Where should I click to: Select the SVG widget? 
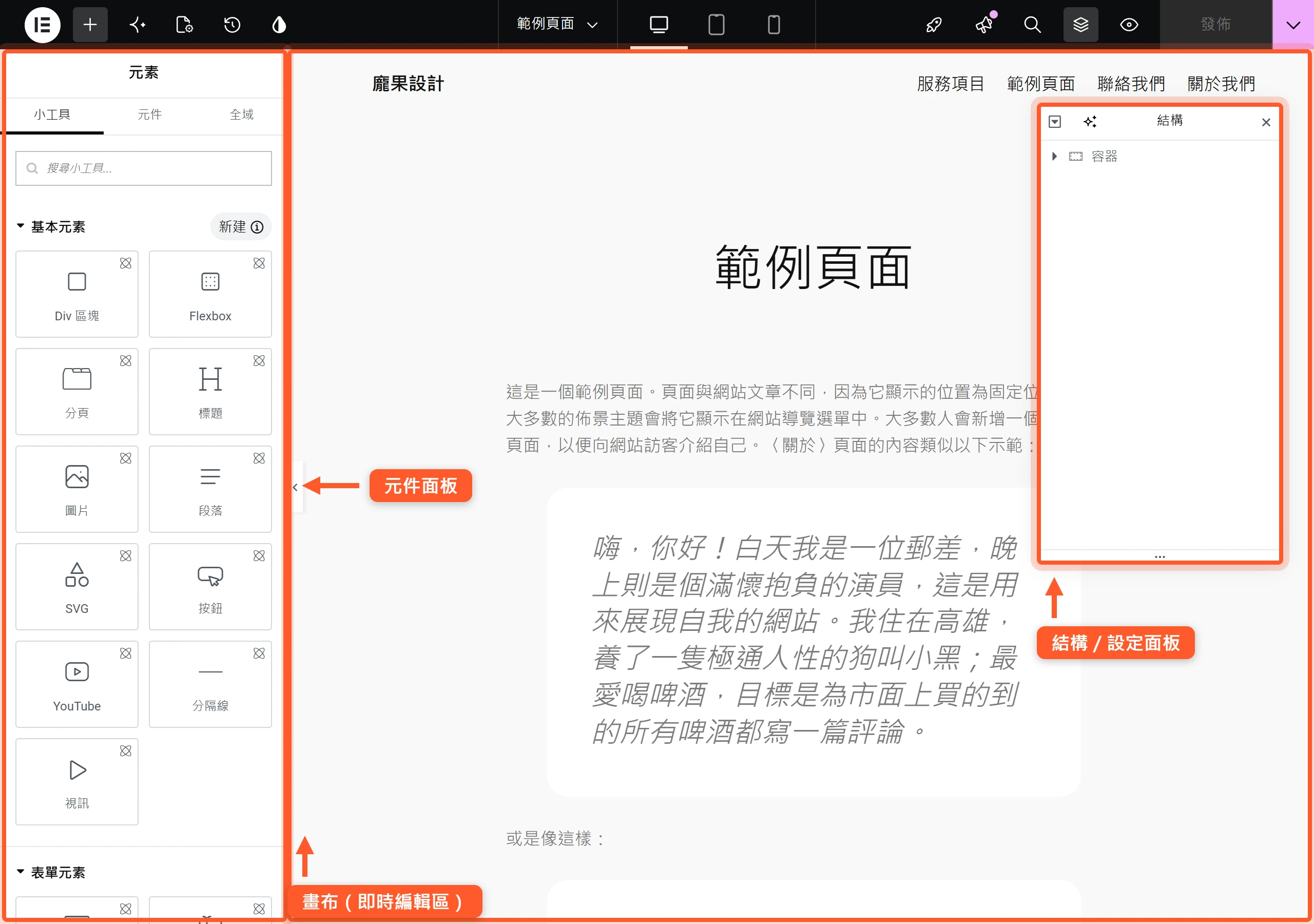tap(76, 587)
